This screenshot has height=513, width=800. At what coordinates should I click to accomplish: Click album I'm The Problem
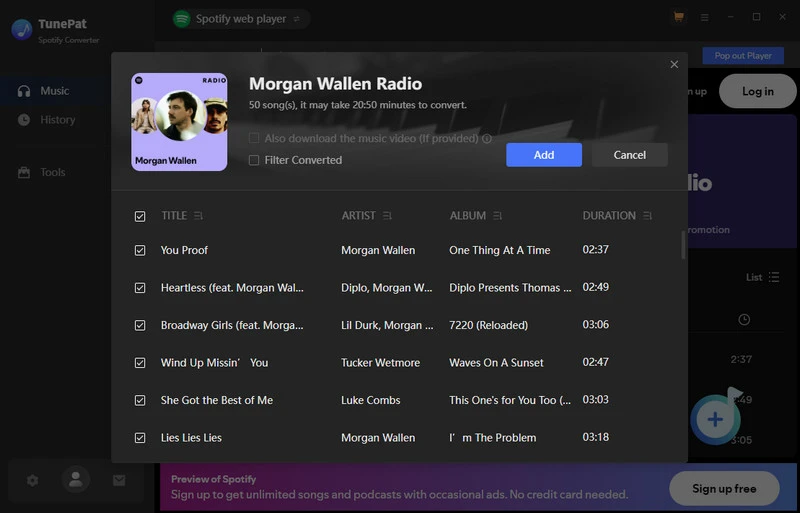click(x=492, y=437)
